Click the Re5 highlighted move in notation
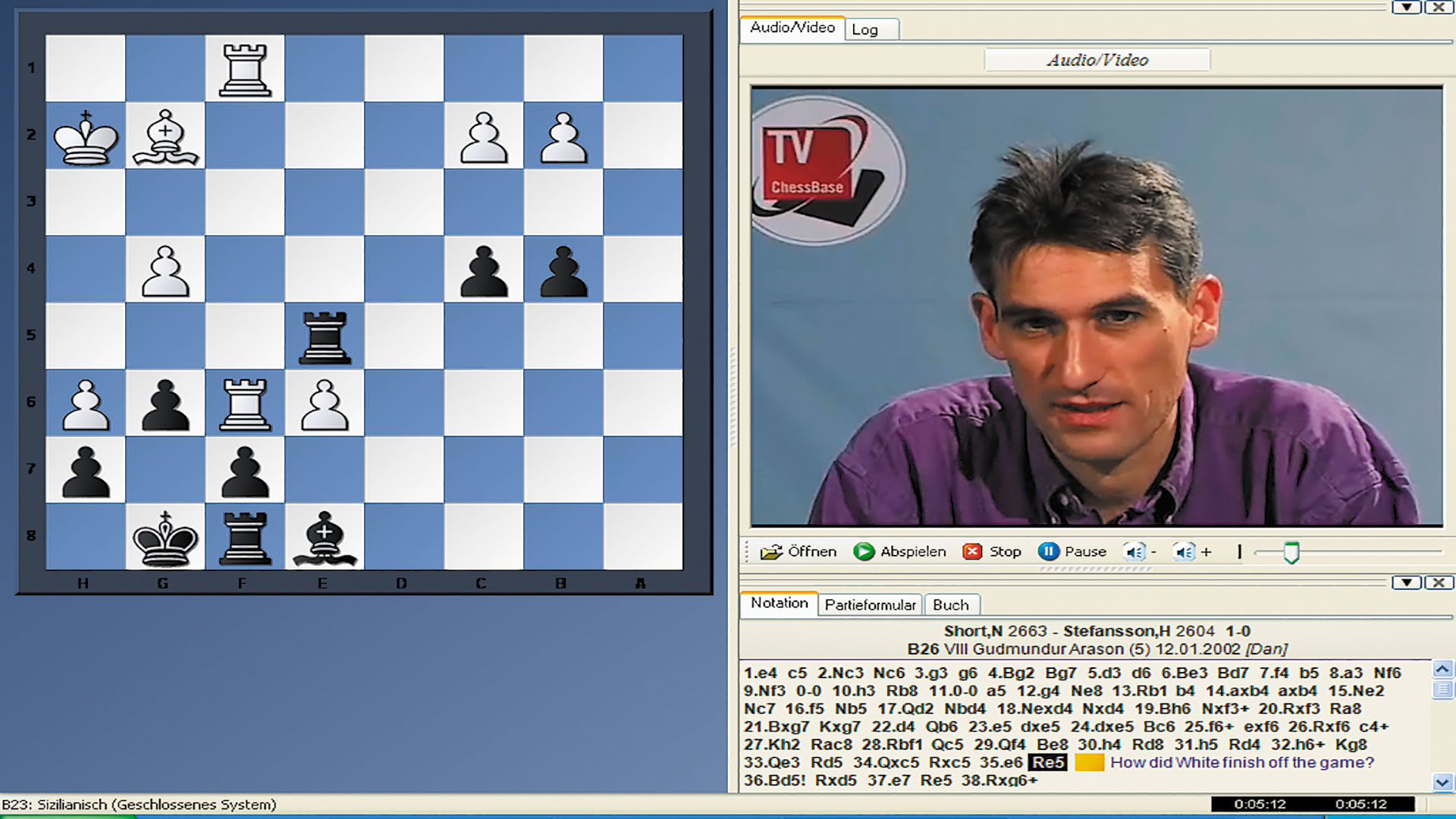Viewport: 1456px width, 819px height. pos(1049,762)
